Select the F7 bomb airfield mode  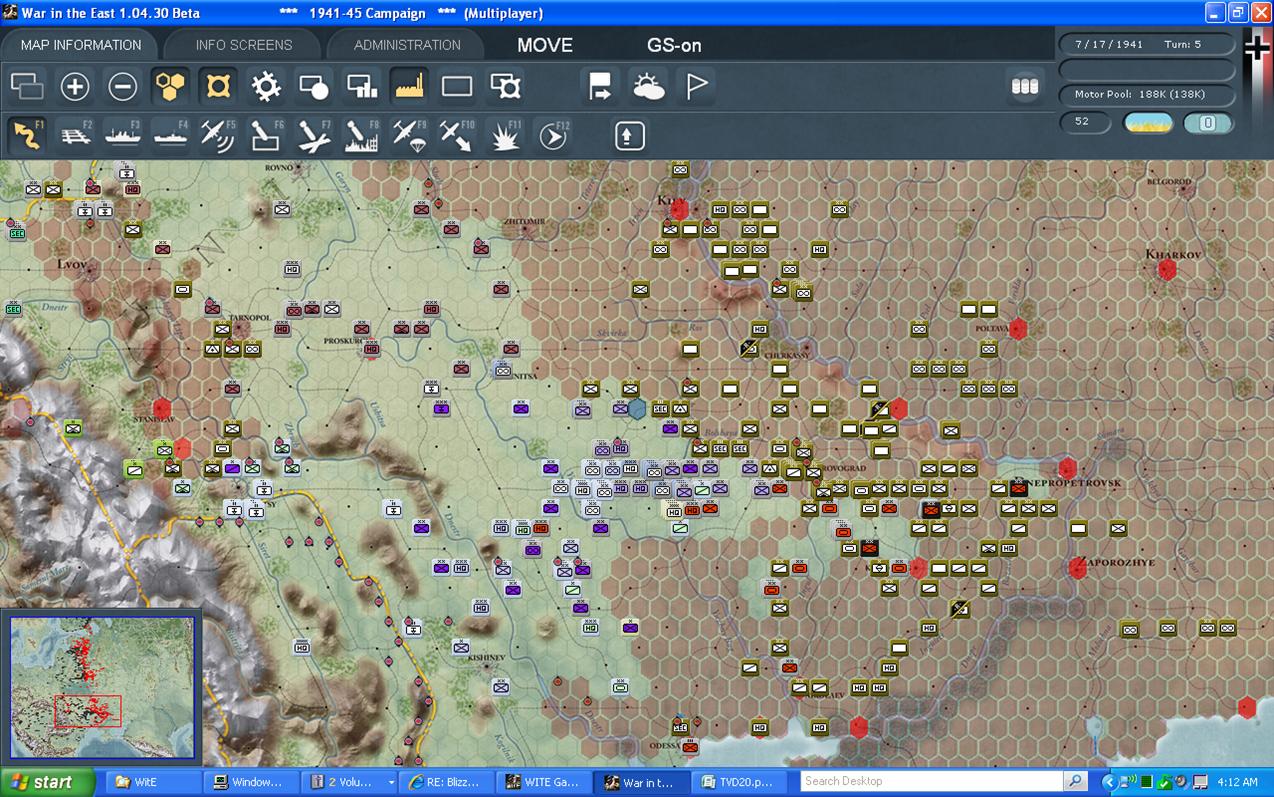[314, 134]
